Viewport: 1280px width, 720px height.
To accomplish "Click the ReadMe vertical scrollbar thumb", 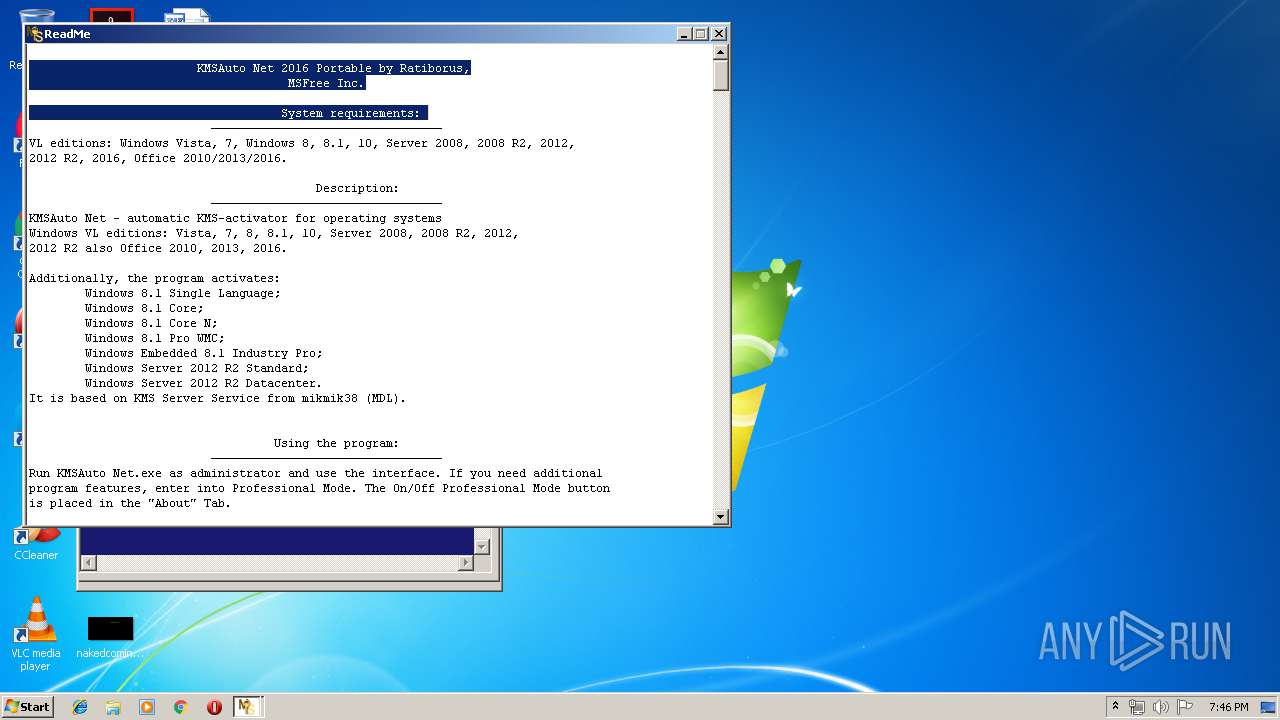I will [x=721, y=75].
